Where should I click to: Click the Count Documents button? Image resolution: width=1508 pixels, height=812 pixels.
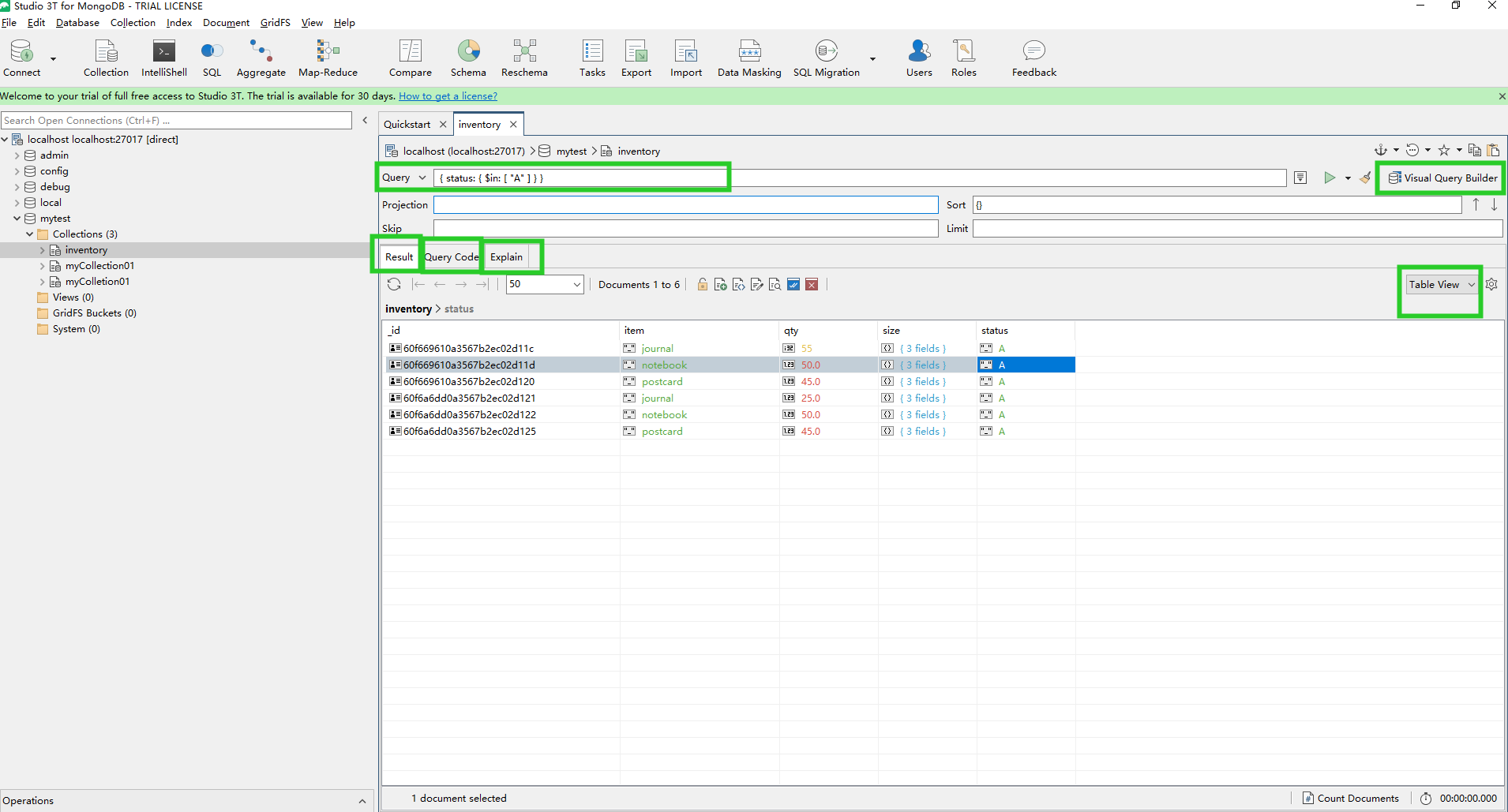(x=1351, y=798)
